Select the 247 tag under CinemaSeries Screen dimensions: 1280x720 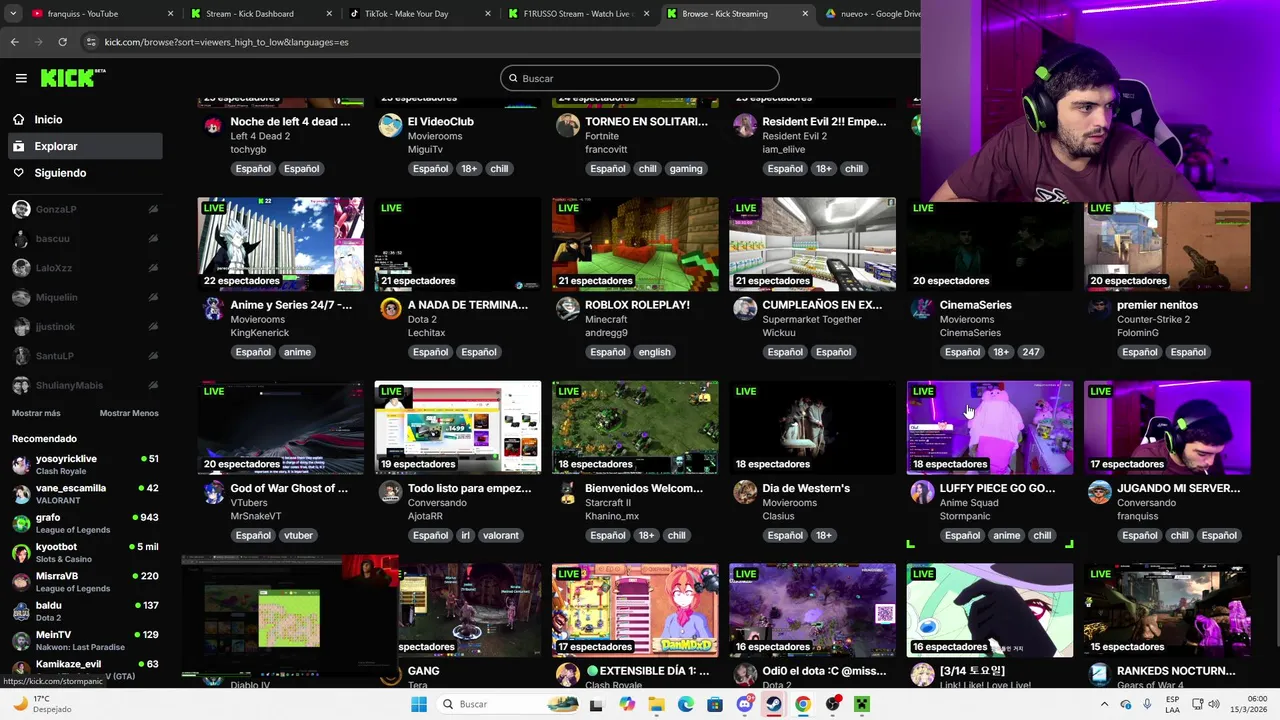(1031, 352)
